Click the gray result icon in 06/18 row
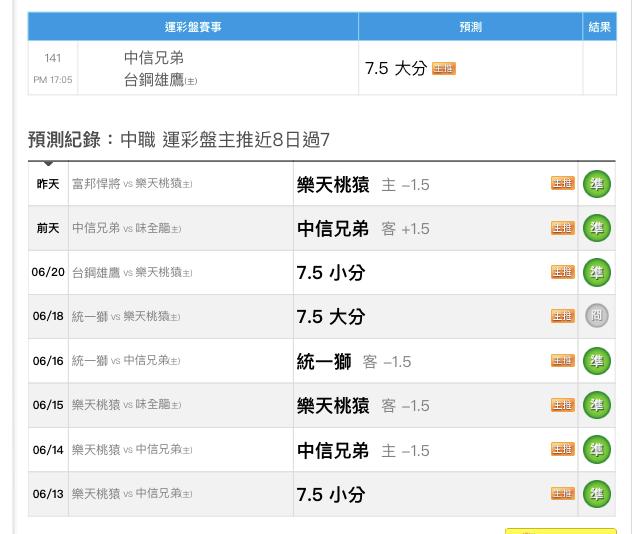This screenshot has width=640, height=534. coord(596,316)
